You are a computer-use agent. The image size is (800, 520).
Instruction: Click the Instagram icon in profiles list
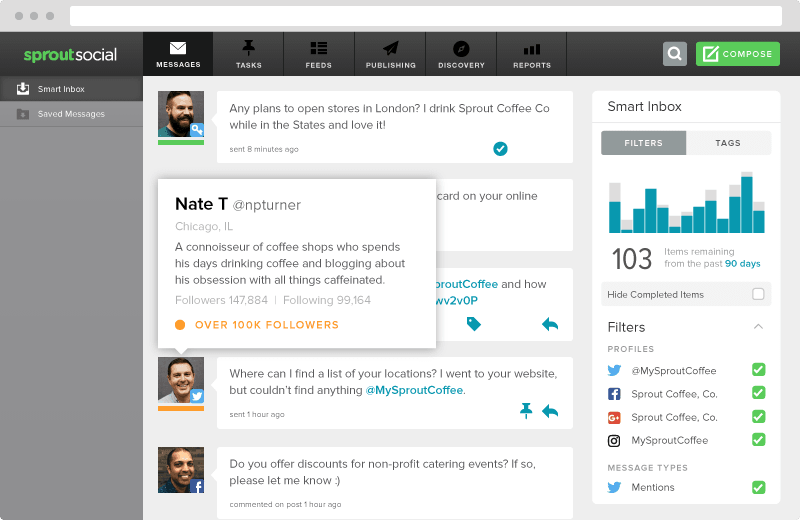614,441
